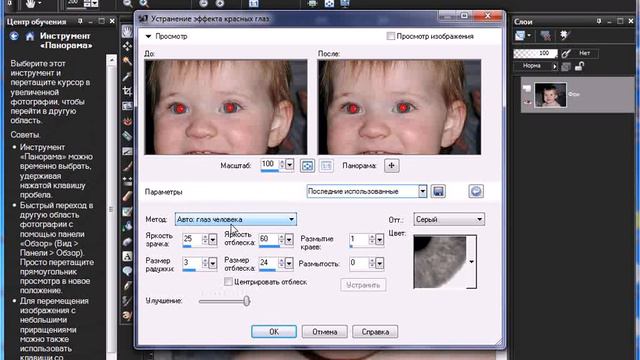Create a new layer in Слои panel

[520, 36]
